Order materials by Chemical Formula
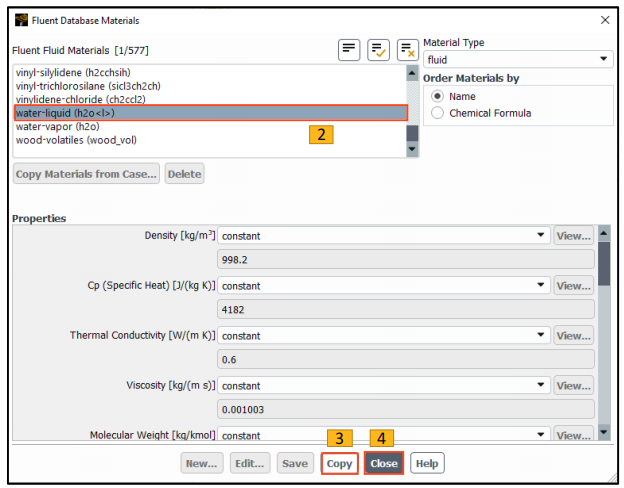Image resolution: width=624 pixels, height=488 pixels. [437, 113]
